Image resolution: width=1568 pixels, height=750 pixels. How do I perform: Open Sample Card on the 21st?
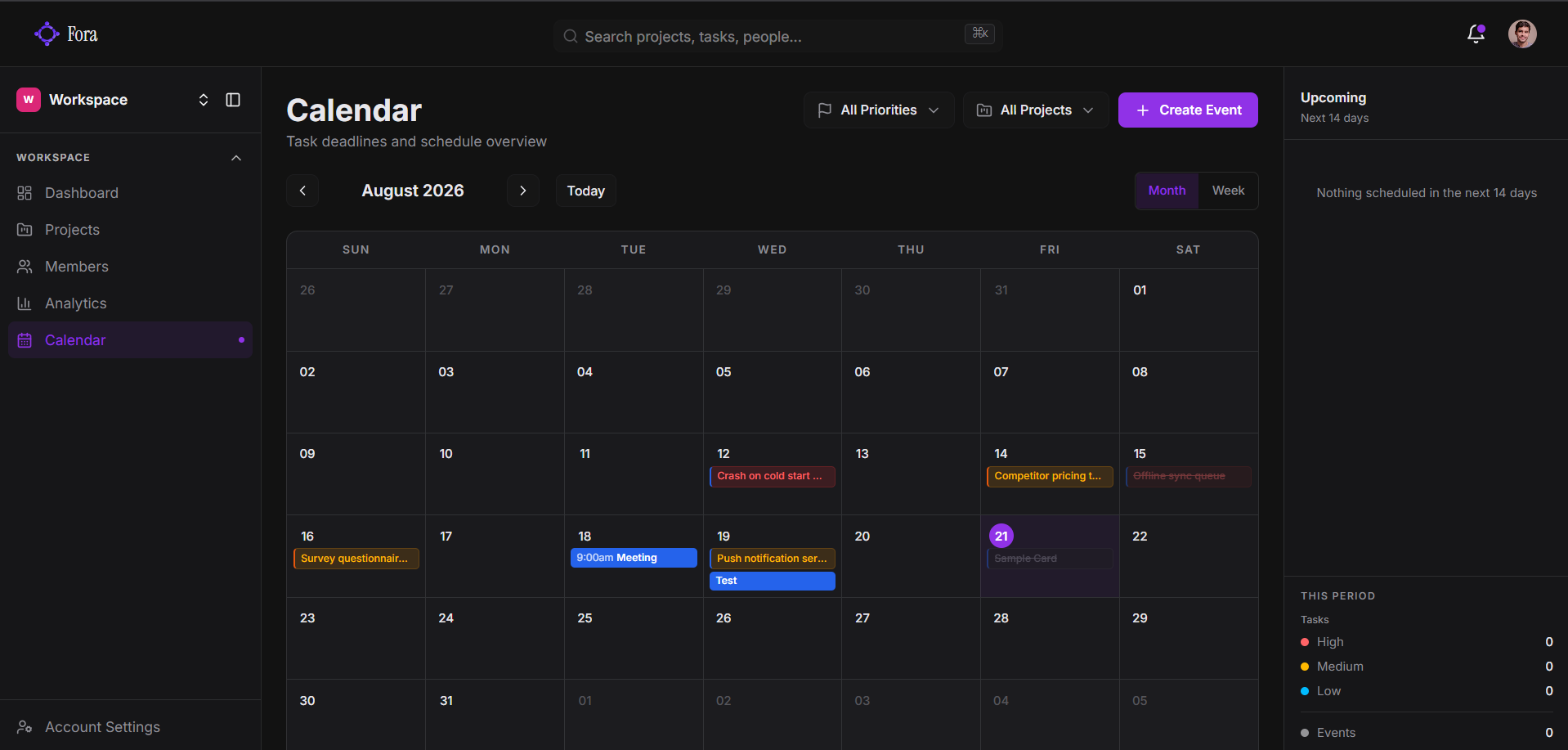click(1050, 559)
